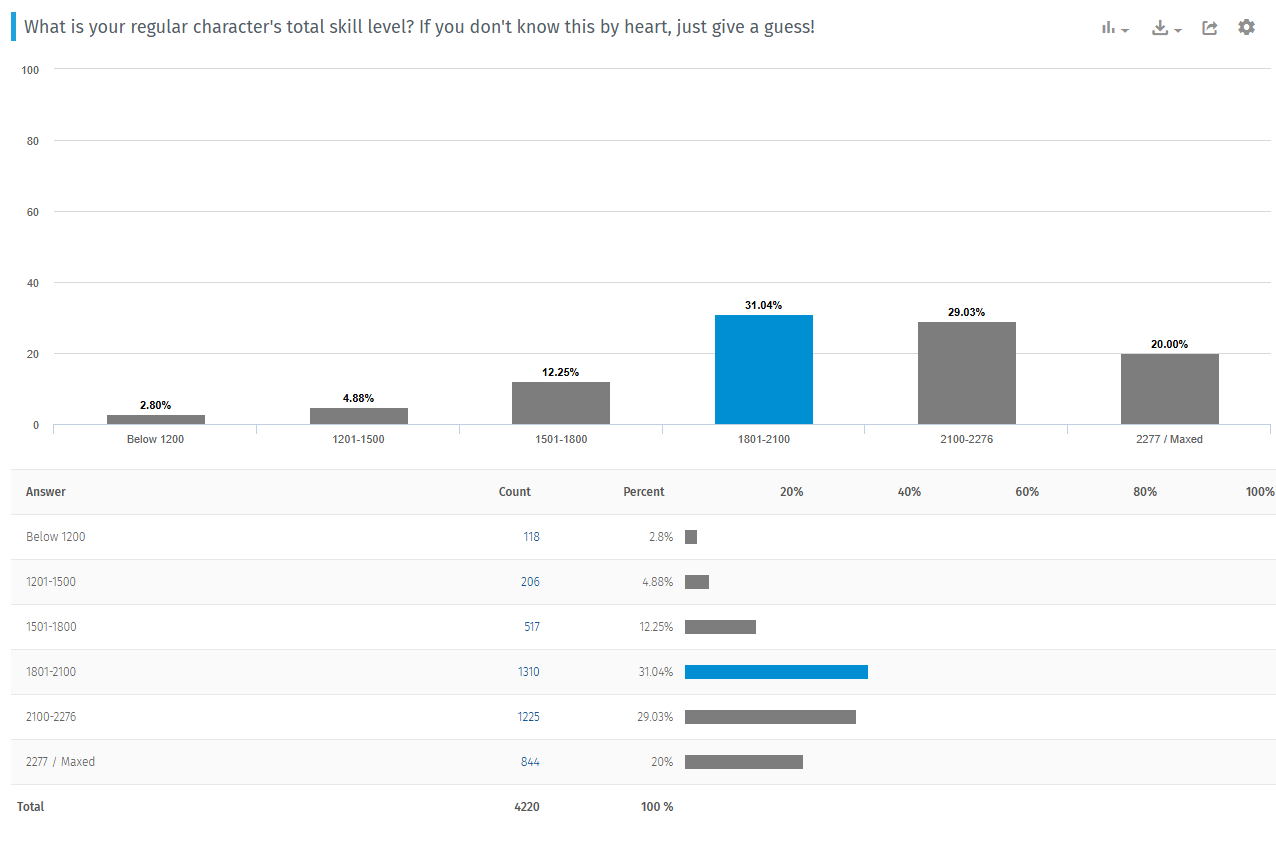Click the share export icon
The height and width of the screenshot is (841, 1276).
1210,28
